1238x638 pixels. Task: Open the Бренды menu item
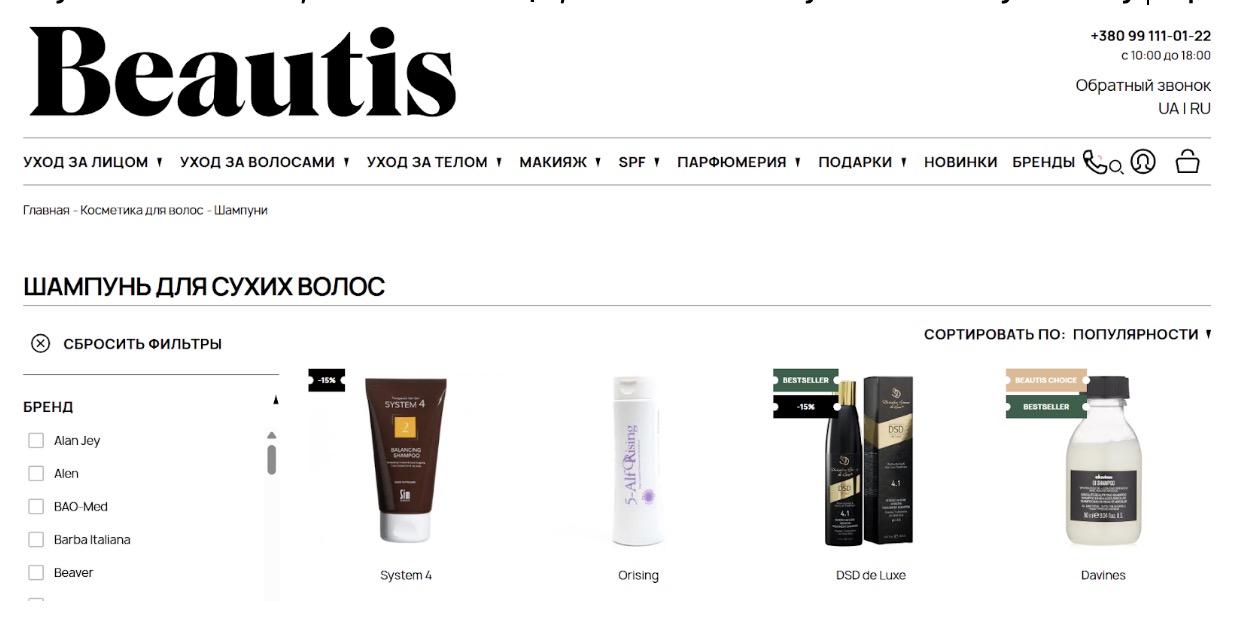(x=1043, y=162)
